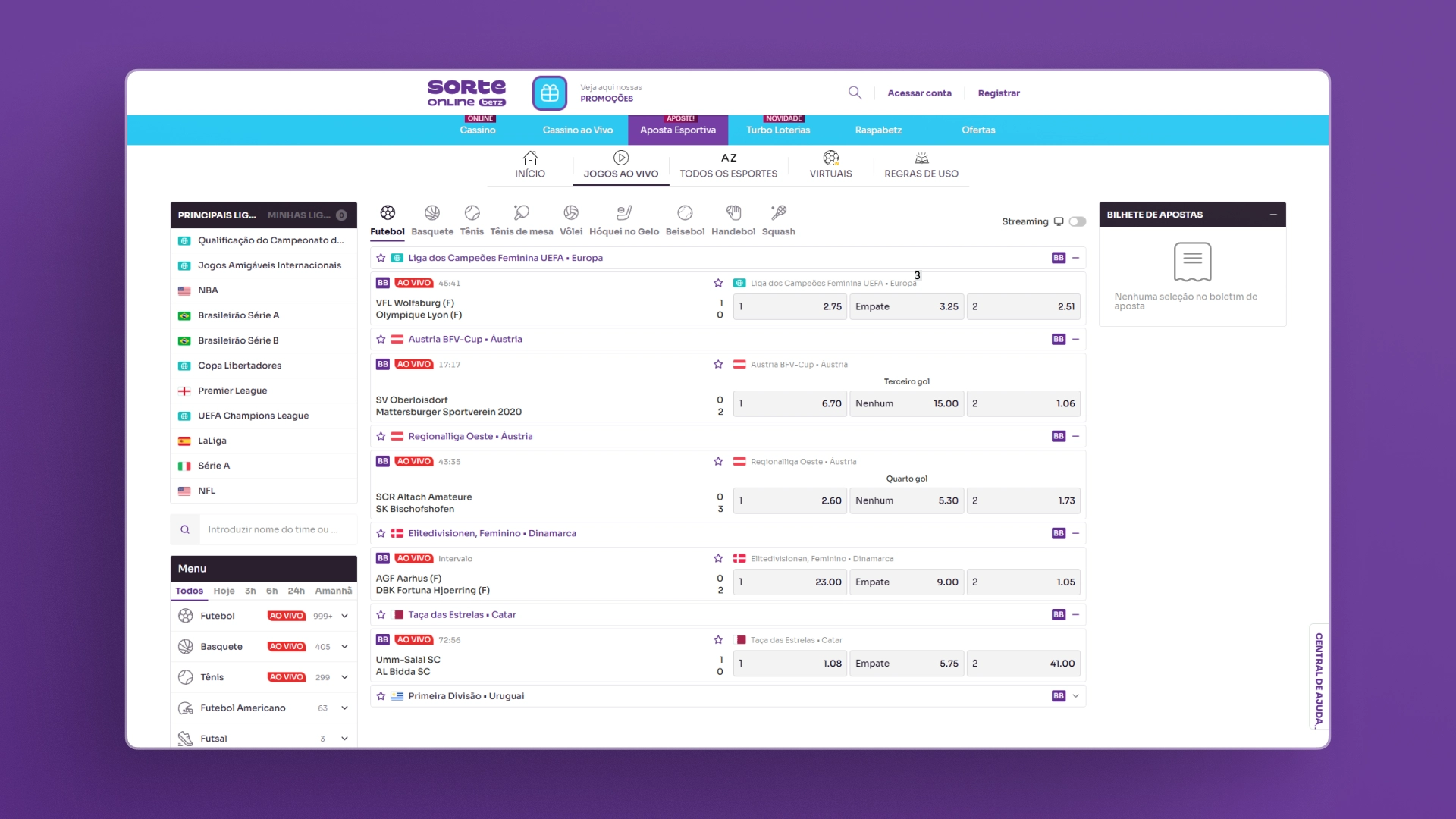The height and width of the screenshot is (819, 1456).
Task: Filter menu by Hoje
Action: tap(224, 591)
